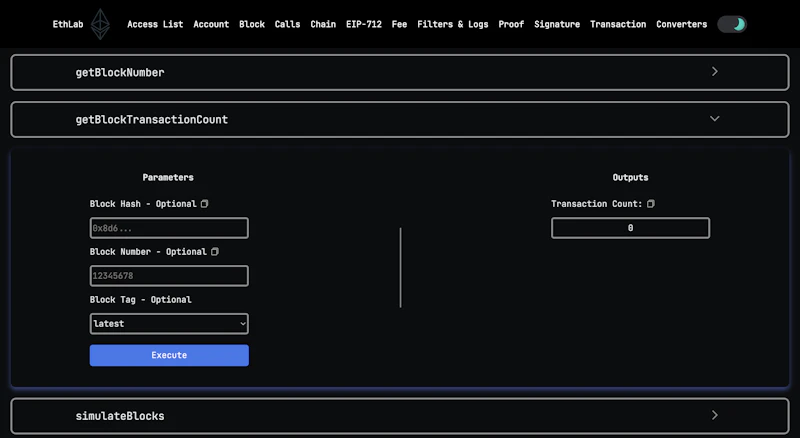800x438 pixels.
Task: Click the Parameters heading text
Action: coord(168,177)
